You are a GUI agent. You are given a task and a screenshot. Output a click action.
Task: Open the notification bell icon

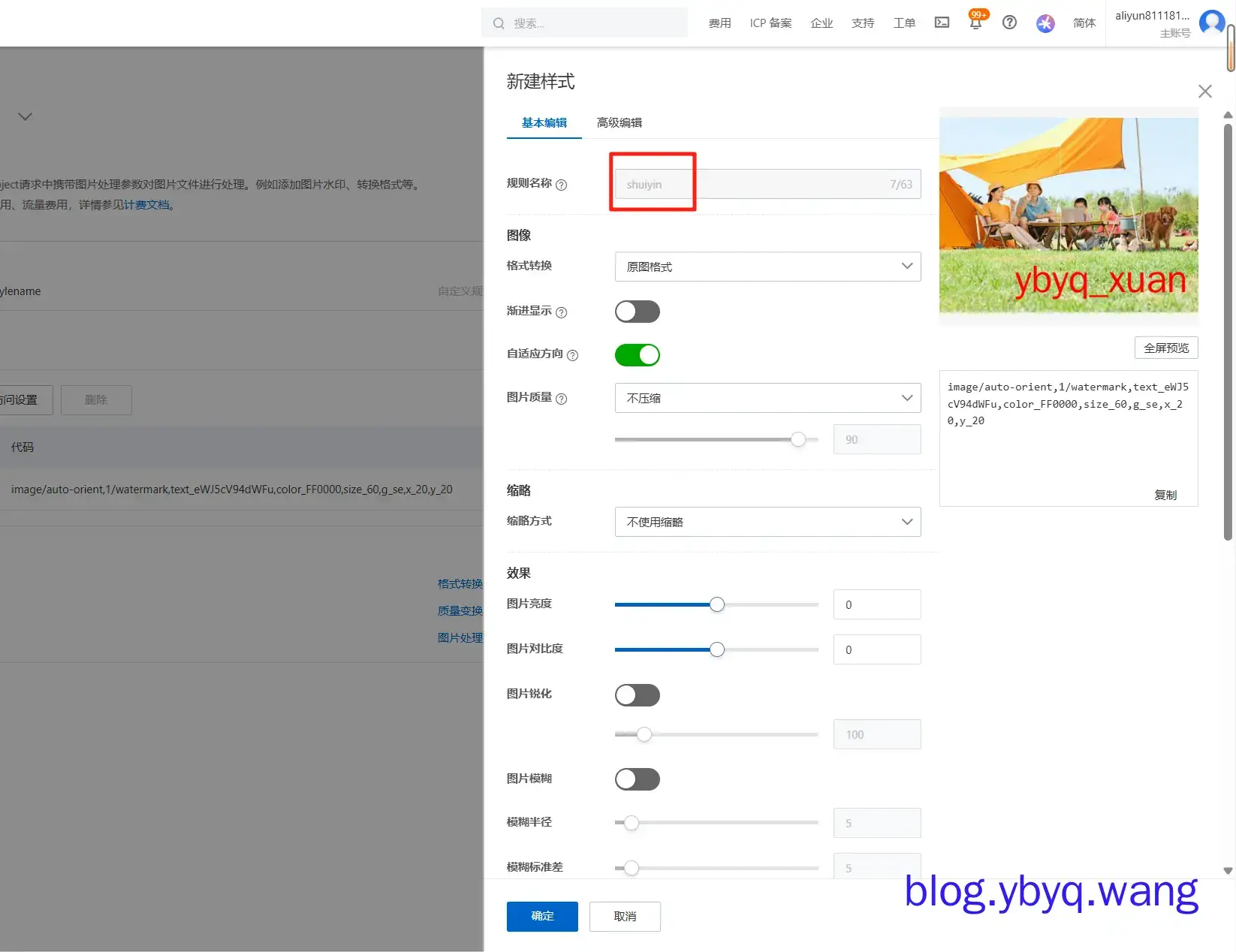pos(975,23)
